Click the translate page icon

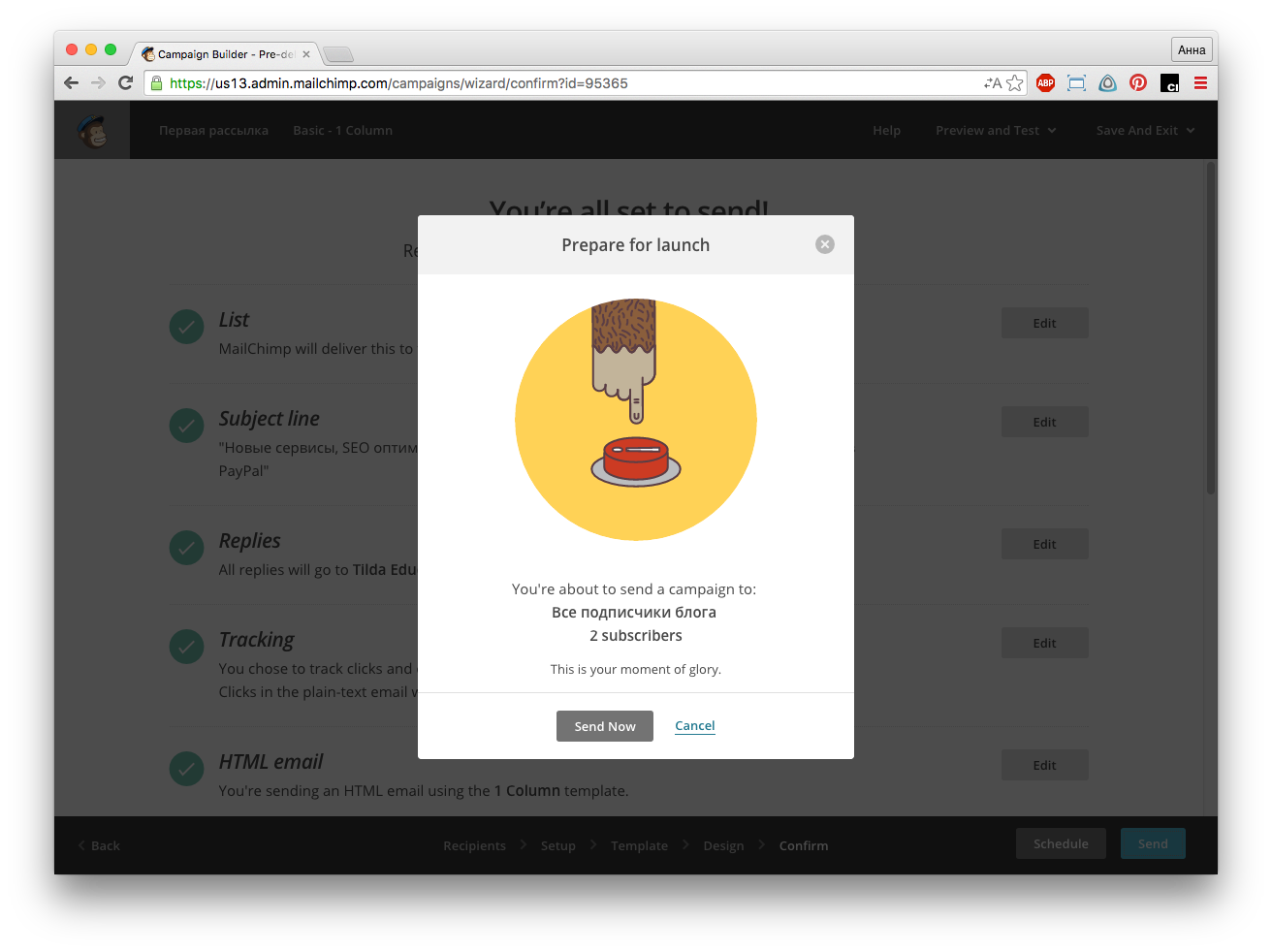992,83
